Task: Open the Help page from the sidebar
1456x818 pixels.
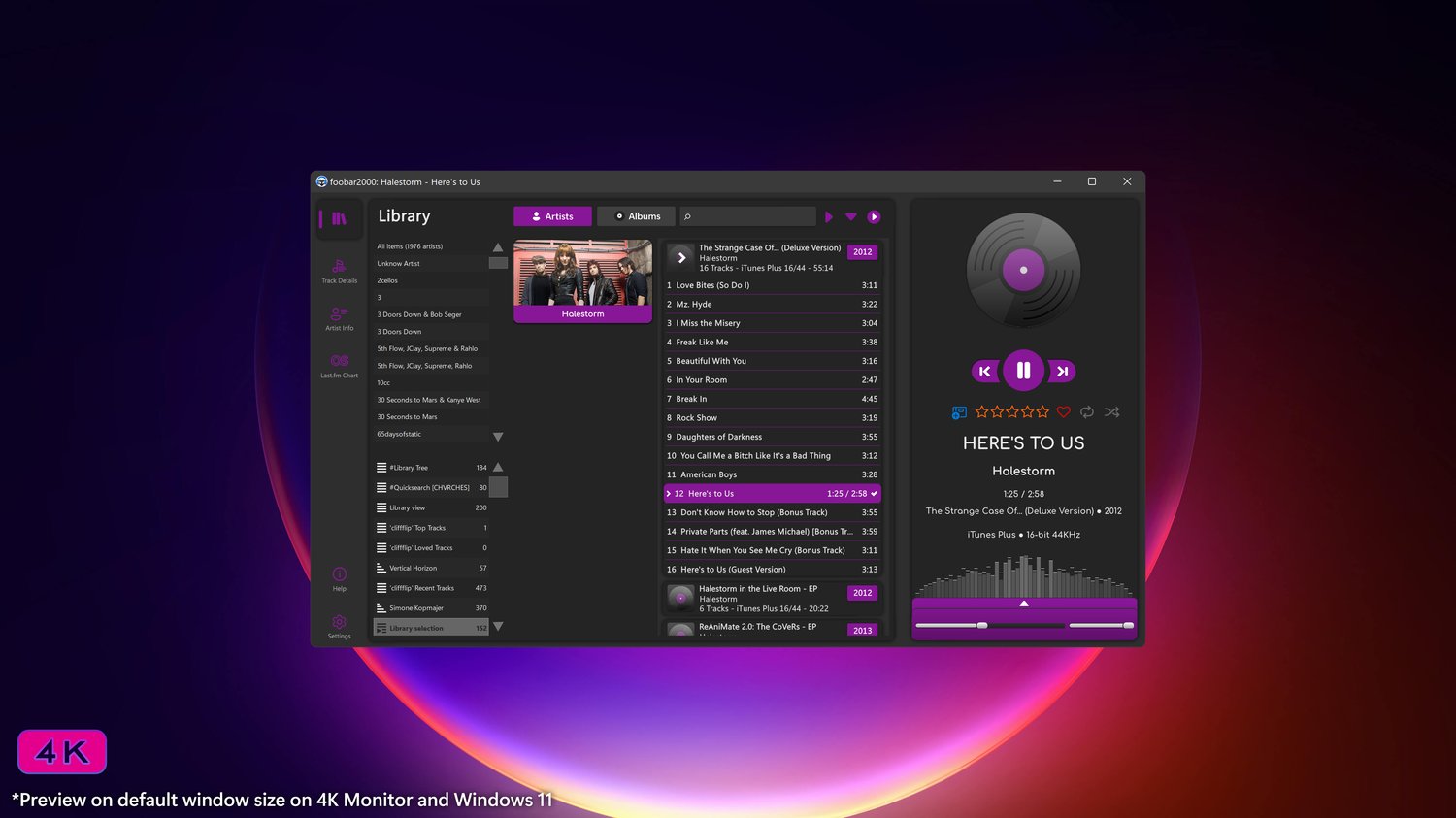Action: click(339, 579)
